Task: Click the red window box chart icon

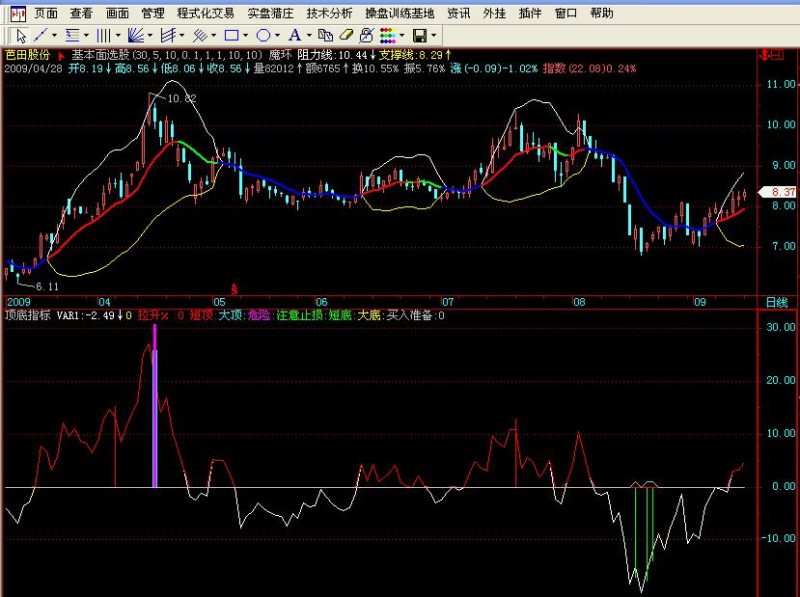Action: pos(777,54)
